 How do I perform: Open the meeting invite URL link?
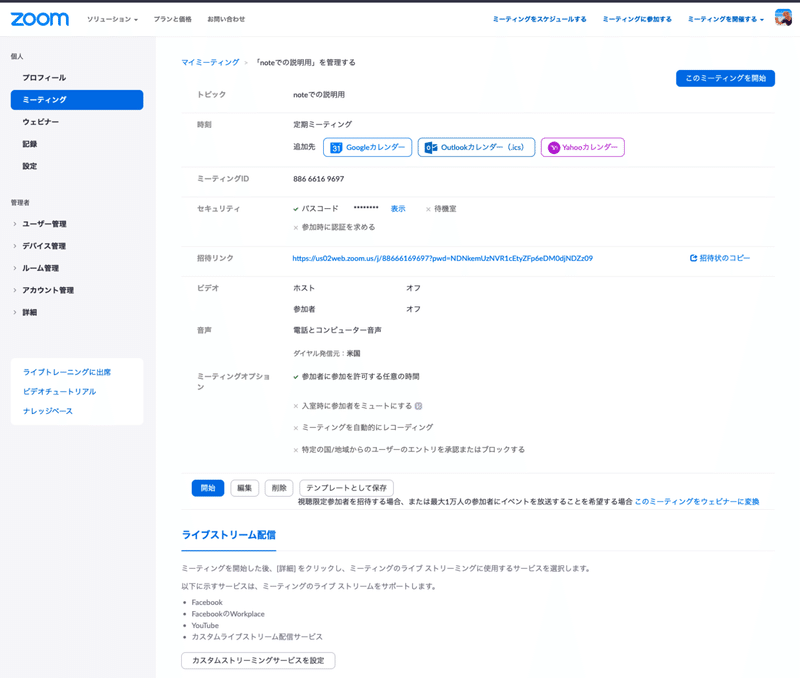click(x=442, y=258)
